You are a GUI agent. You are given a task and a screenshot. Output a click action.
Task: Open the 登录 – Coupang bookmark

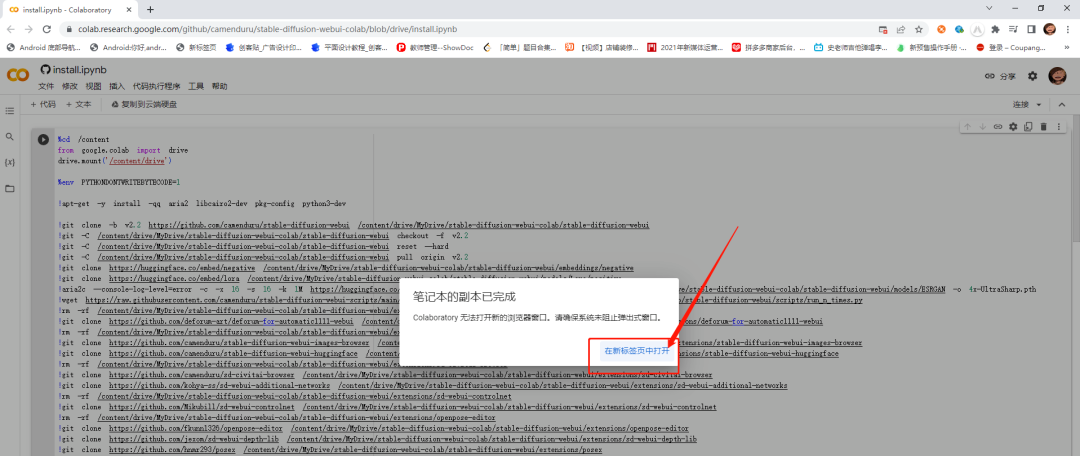(x=1011, y=48)
